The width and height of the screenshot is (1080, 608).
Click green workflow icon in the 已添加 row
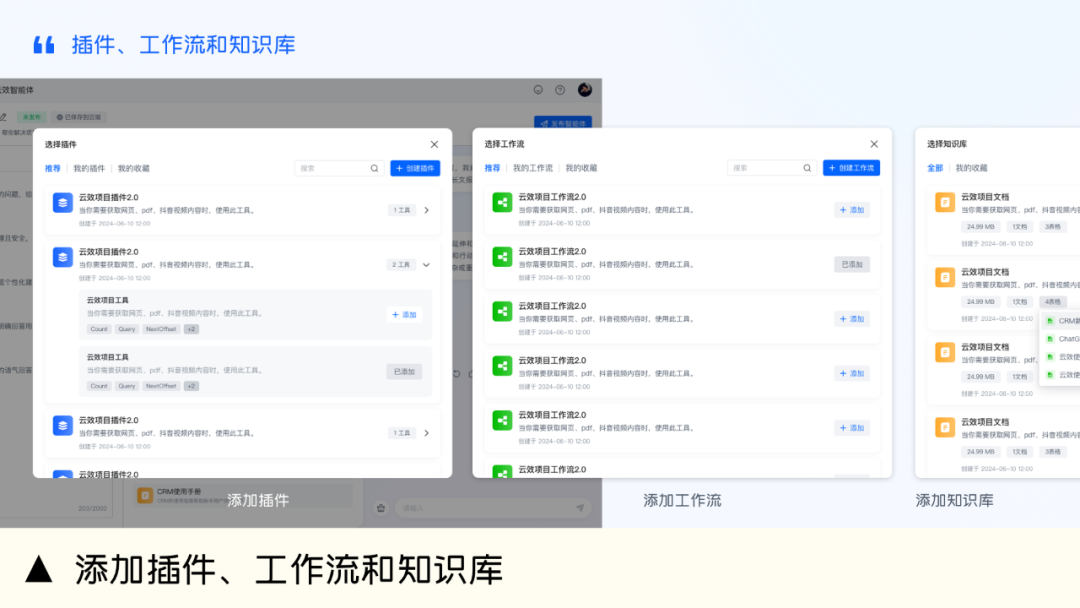click(502, 258)
